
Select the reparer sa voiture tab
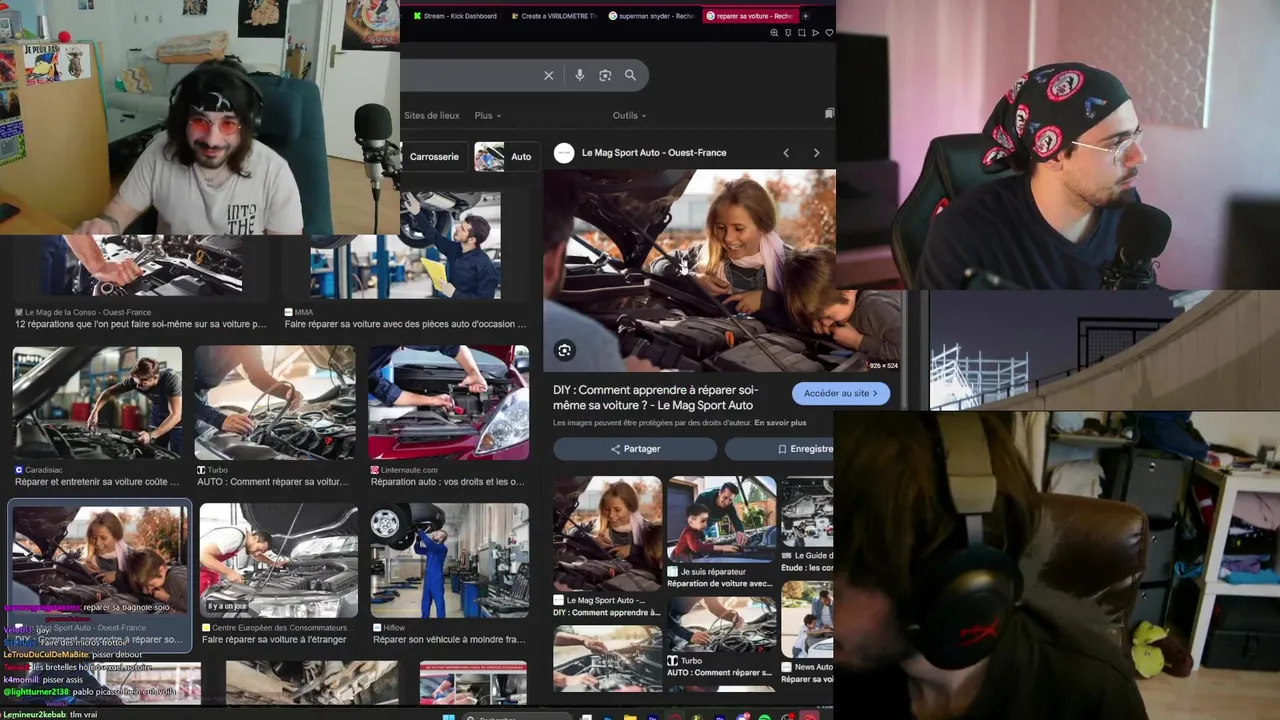click(749, 16)
